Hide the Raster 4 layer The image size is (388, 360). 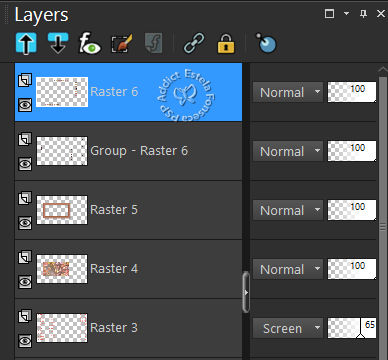coord(25,282)
